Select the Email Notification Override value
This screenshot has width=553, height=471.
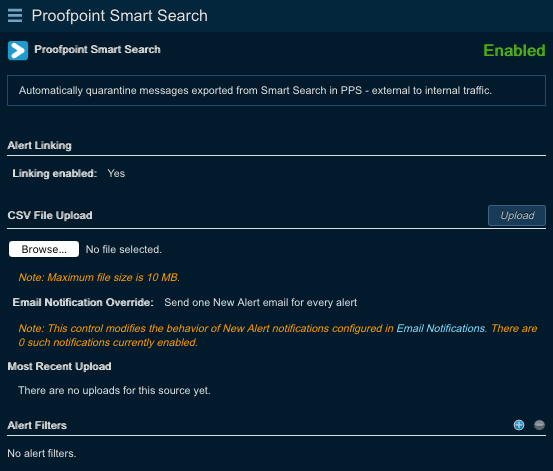[261, 302]
